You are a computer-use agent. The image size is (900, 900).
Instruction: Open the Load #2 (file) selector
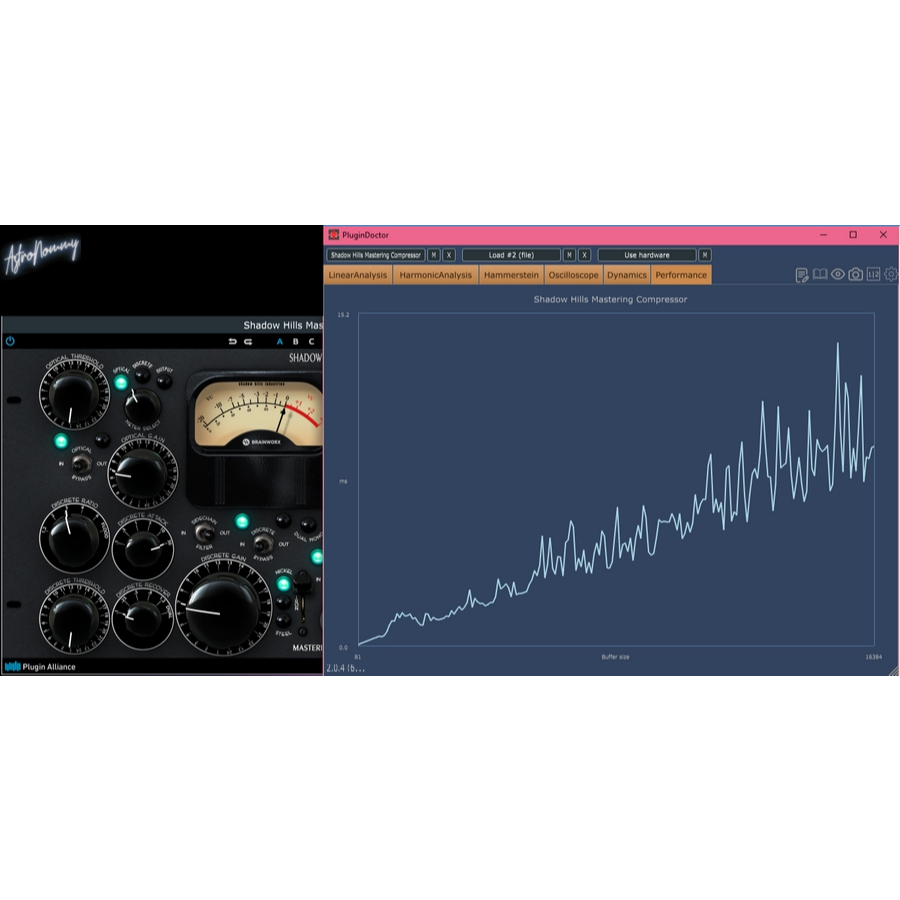point(511,255)
